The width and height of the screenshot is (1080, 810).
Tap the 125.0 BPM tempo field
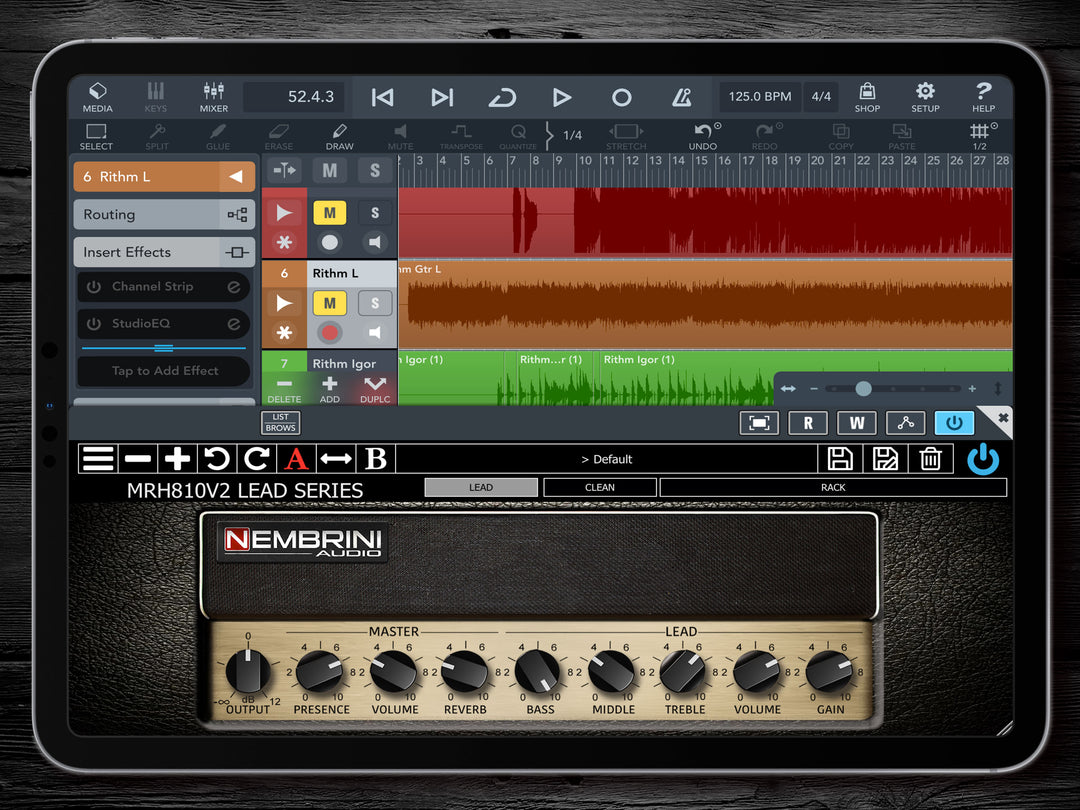pyautogui.click(x=759, y=97)
